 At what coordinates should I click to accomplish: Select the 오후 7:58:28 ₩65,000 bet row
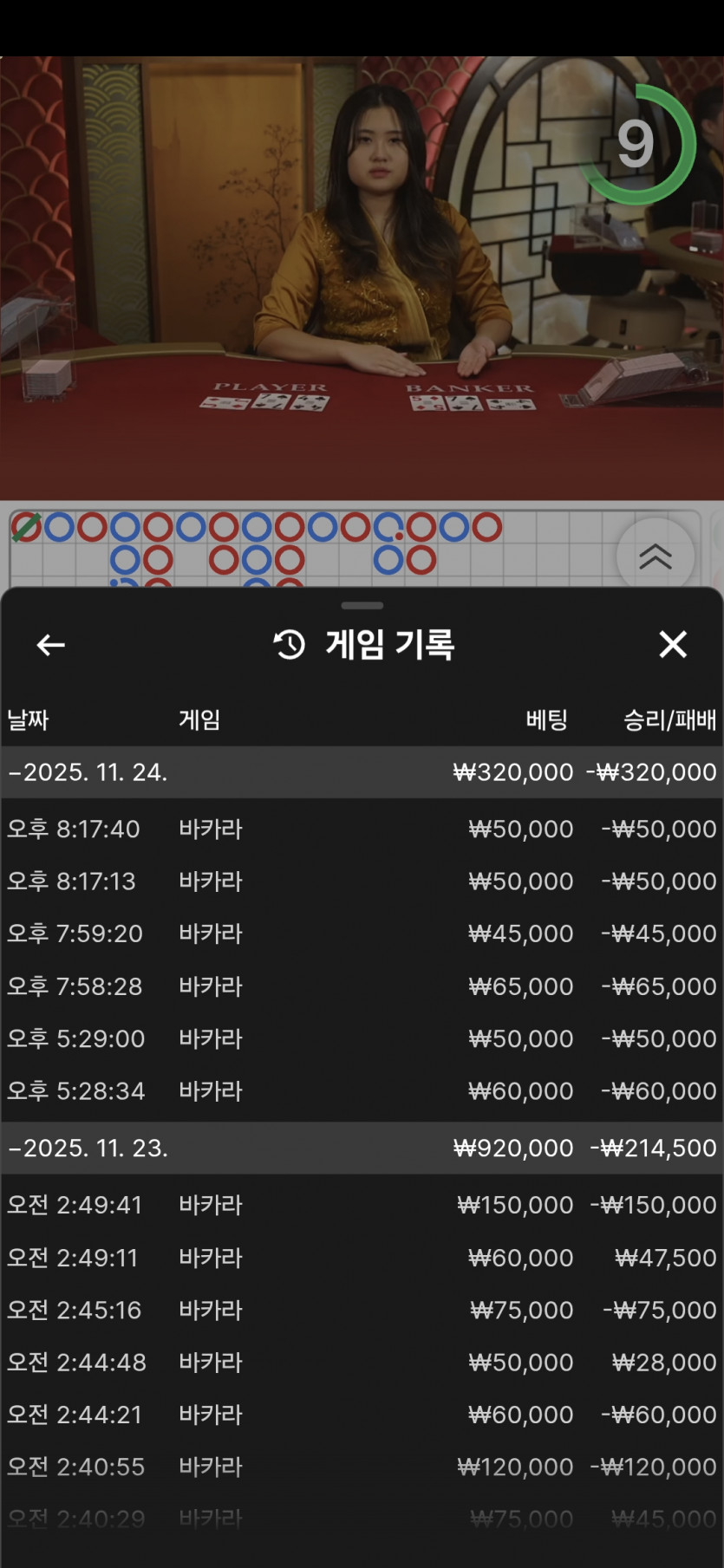click(362, 986)
